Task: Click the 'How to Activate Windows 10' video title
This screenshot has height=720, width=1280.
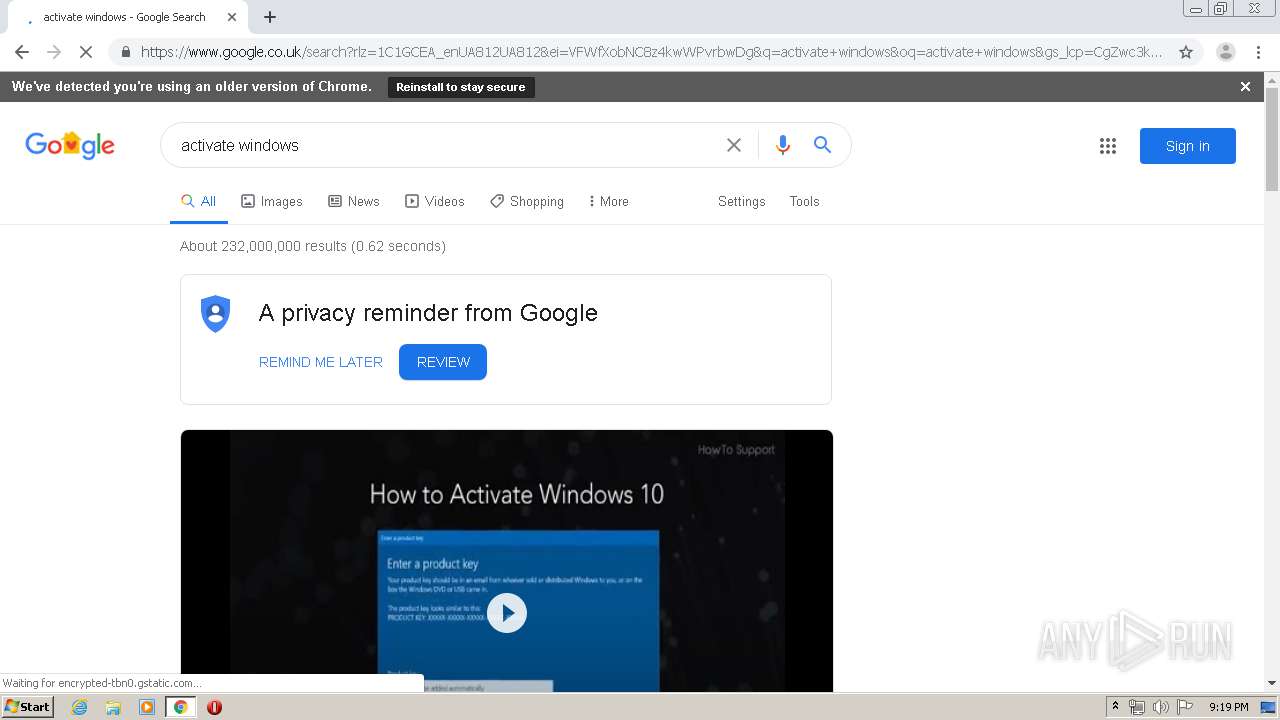Action: [x=517, y=494]
